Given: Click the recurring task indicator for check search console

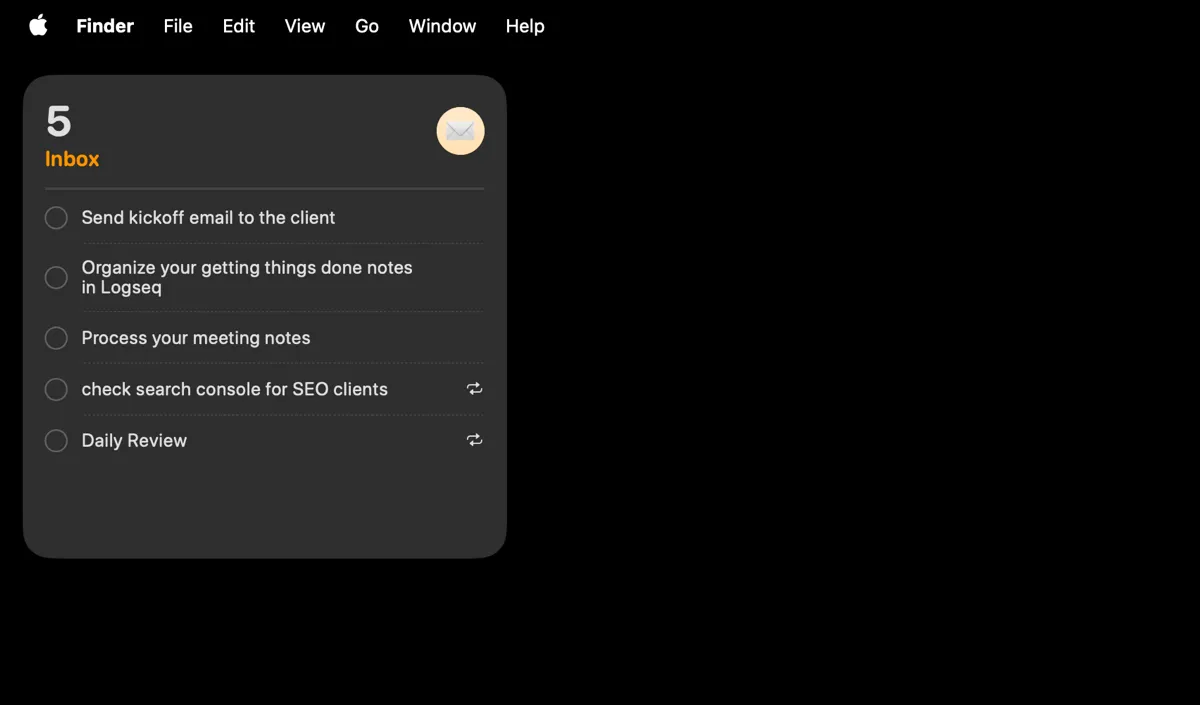Looking at the screenshot, I should tap(474, 389).
